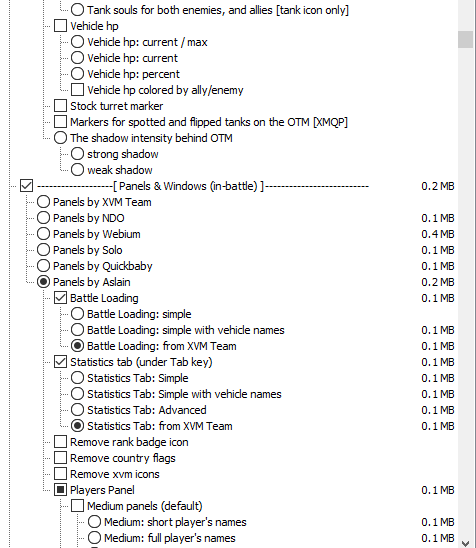Select The shadow intensity behind OTM radio

[x=60, y=138]
